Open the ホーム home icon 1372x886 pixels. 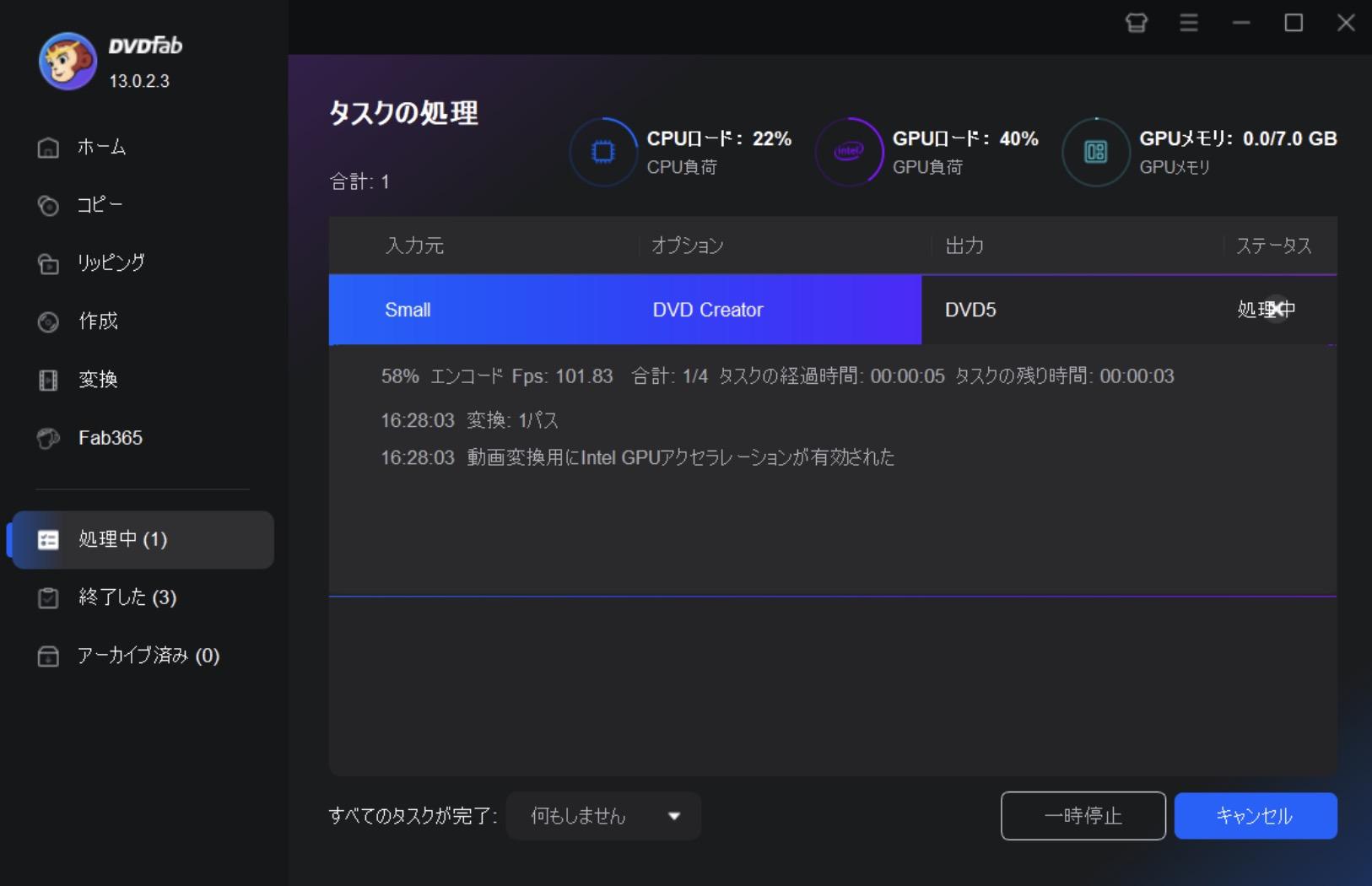click(48, 148)
